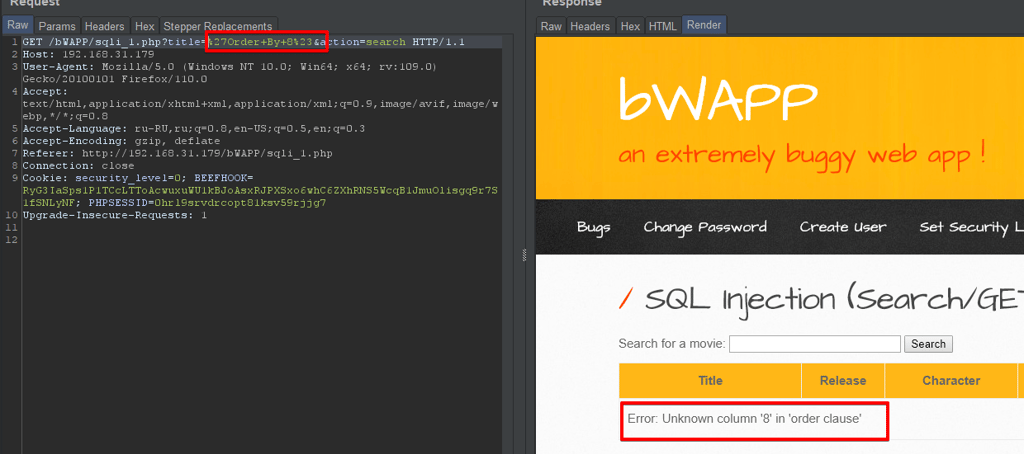The height and width of the screenshot is (454, 1024).
Task: Click the Upgrade-Insecure-Requests header line
Action: click(114, 215)
